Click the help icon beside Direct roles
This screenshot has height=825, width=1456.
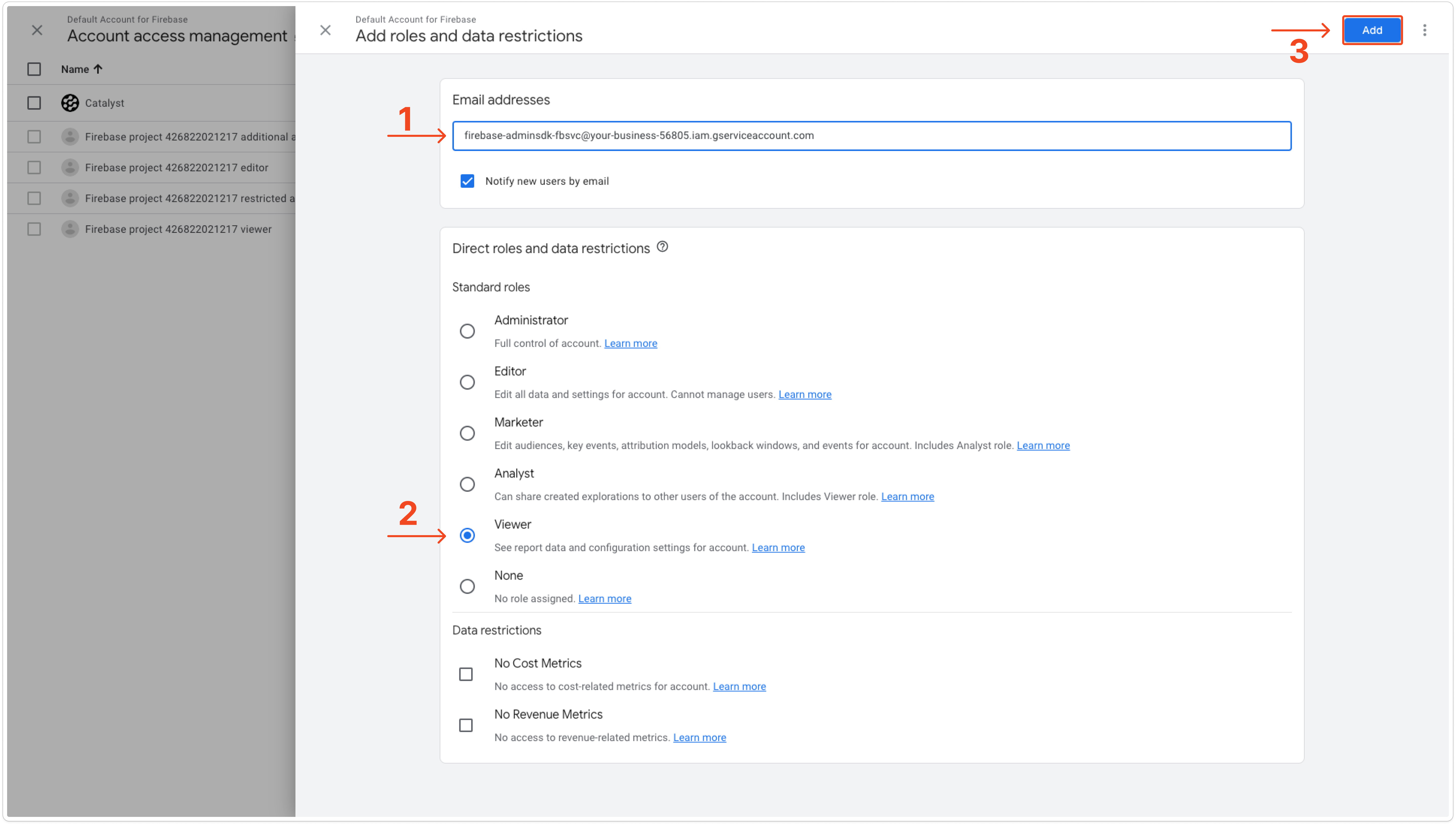click(662, 247)
